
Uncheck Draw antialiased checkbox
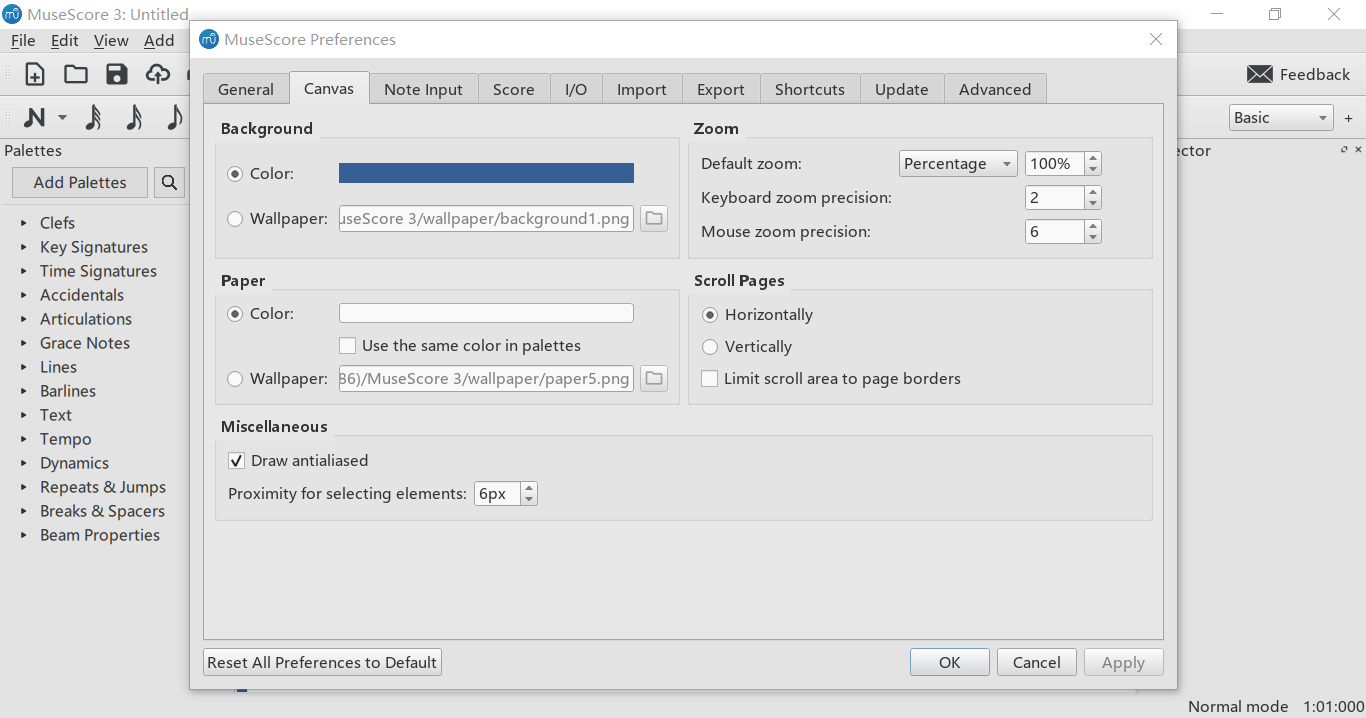coord(237,461)
